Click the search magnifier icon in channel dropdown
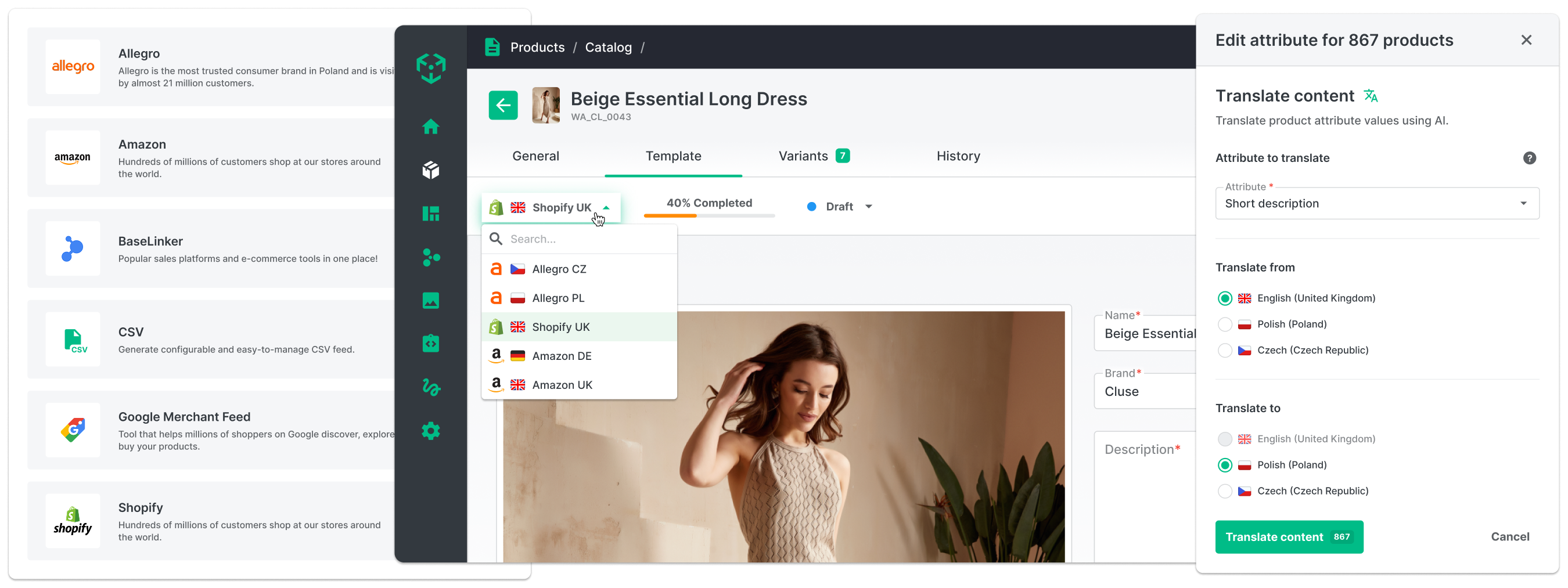Screen dimensions: 1568x588 496,239
